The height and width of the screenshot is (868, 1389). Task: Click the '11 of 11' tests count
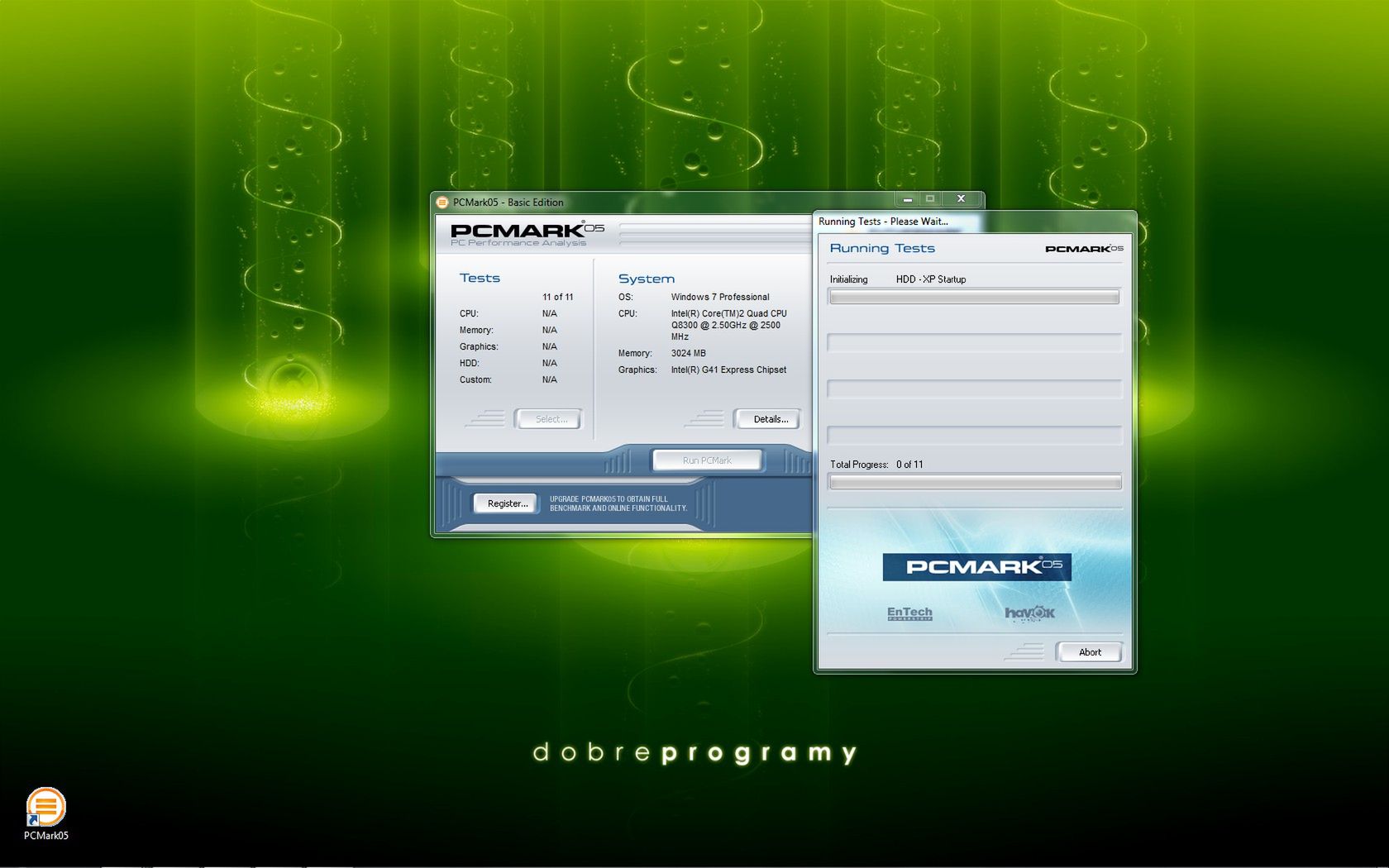(x=557, y=297)
